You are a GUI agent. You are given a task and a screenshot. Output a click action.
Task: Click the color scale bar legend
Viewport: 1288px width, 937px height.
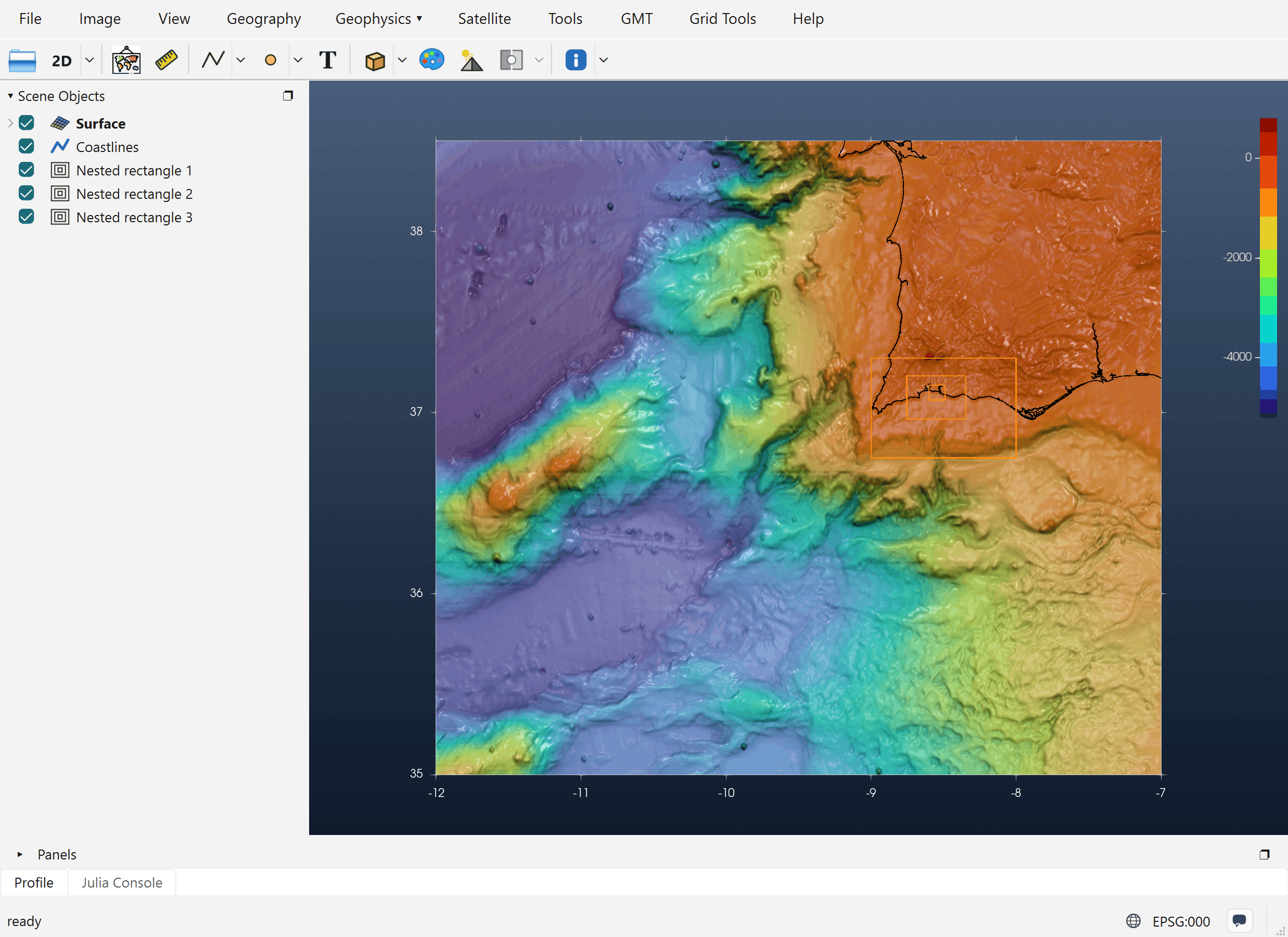click(x=1268, y=268)
